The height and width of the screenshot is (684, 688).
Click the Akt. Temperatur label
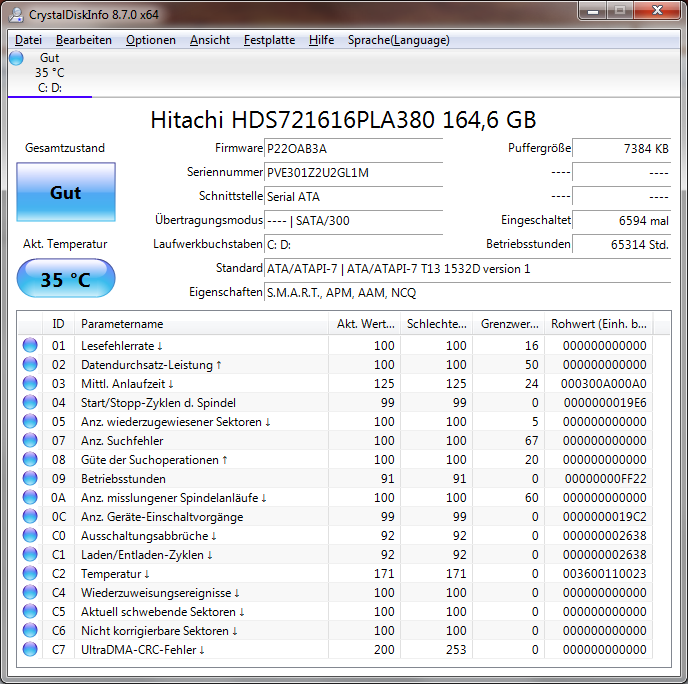65,244
